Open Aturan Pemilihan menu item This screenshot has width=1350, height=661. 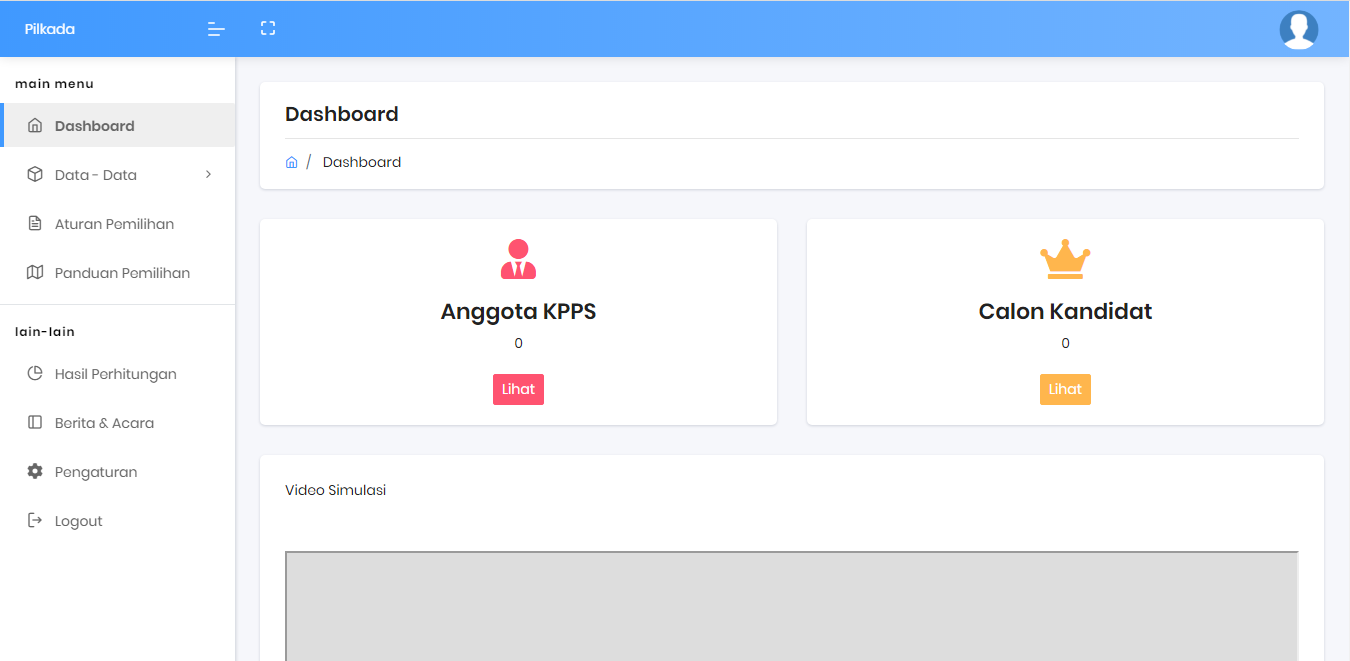click(114, 224)
